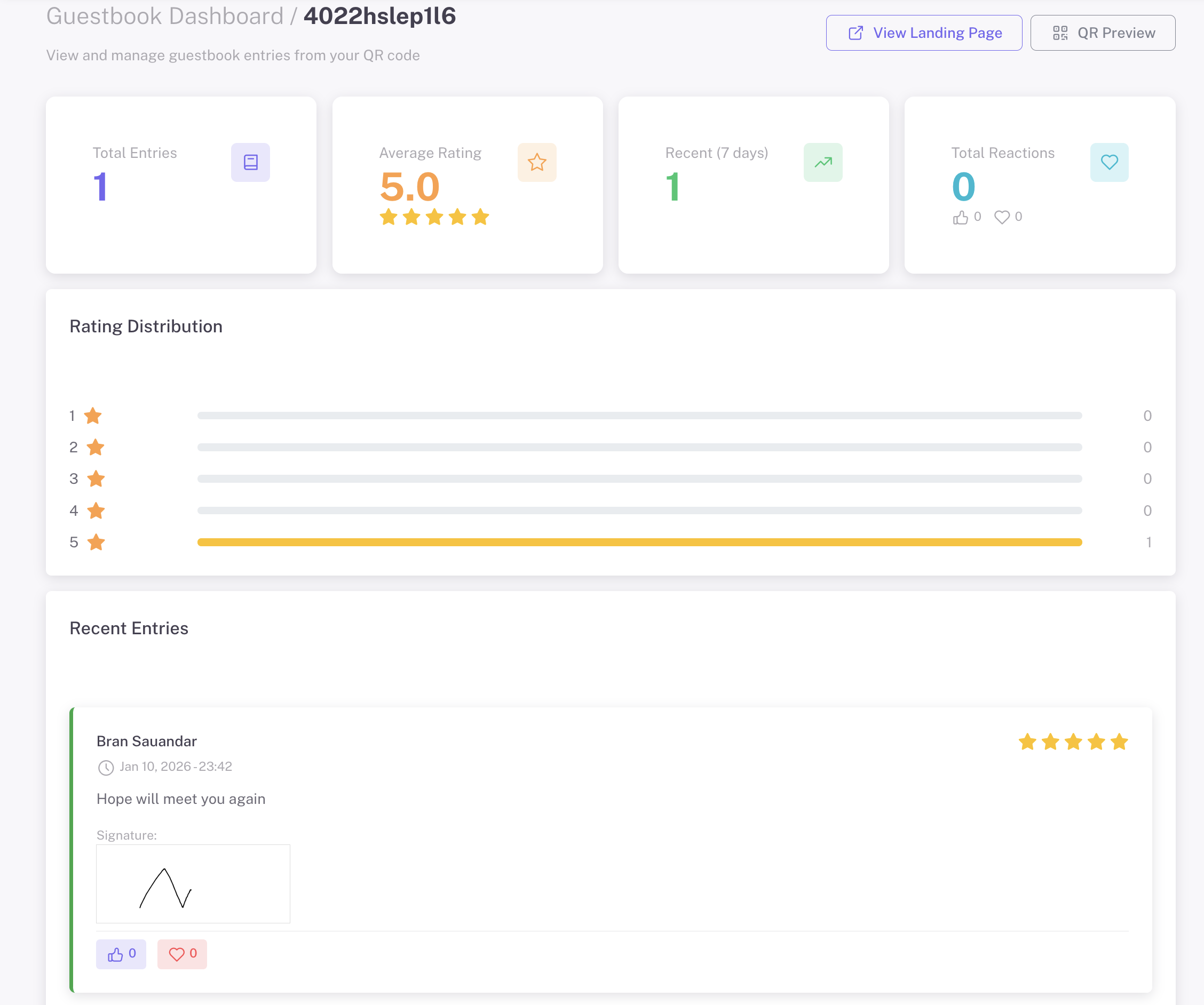Click the 5-star rating bar
This screenshot has height=1005, width=1204.
[639, 542]
